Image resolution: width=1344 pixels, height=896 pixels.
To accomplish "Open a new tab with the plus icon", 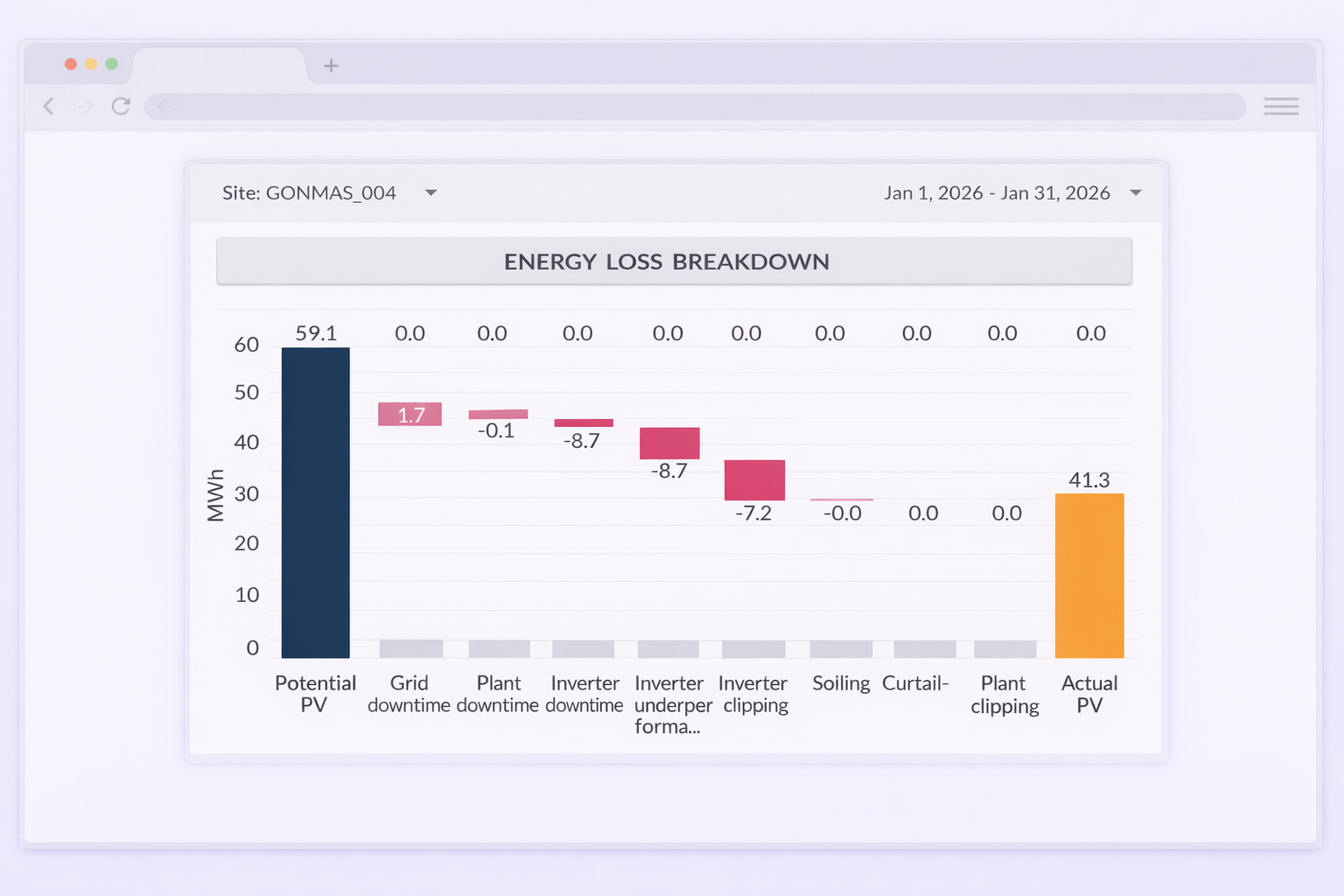I will point(331,66).
